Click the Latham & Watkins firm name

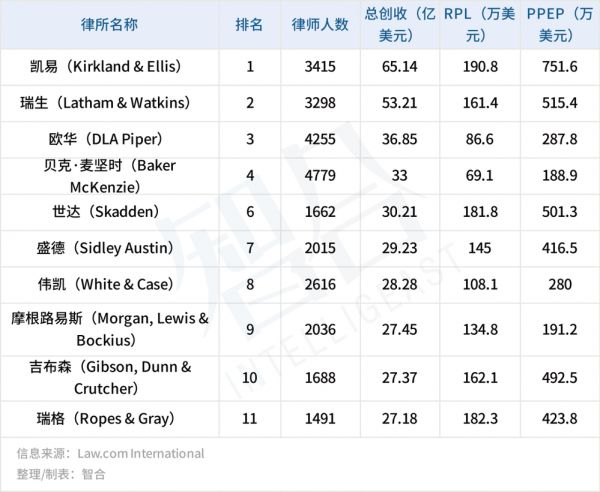pos(110,104)
